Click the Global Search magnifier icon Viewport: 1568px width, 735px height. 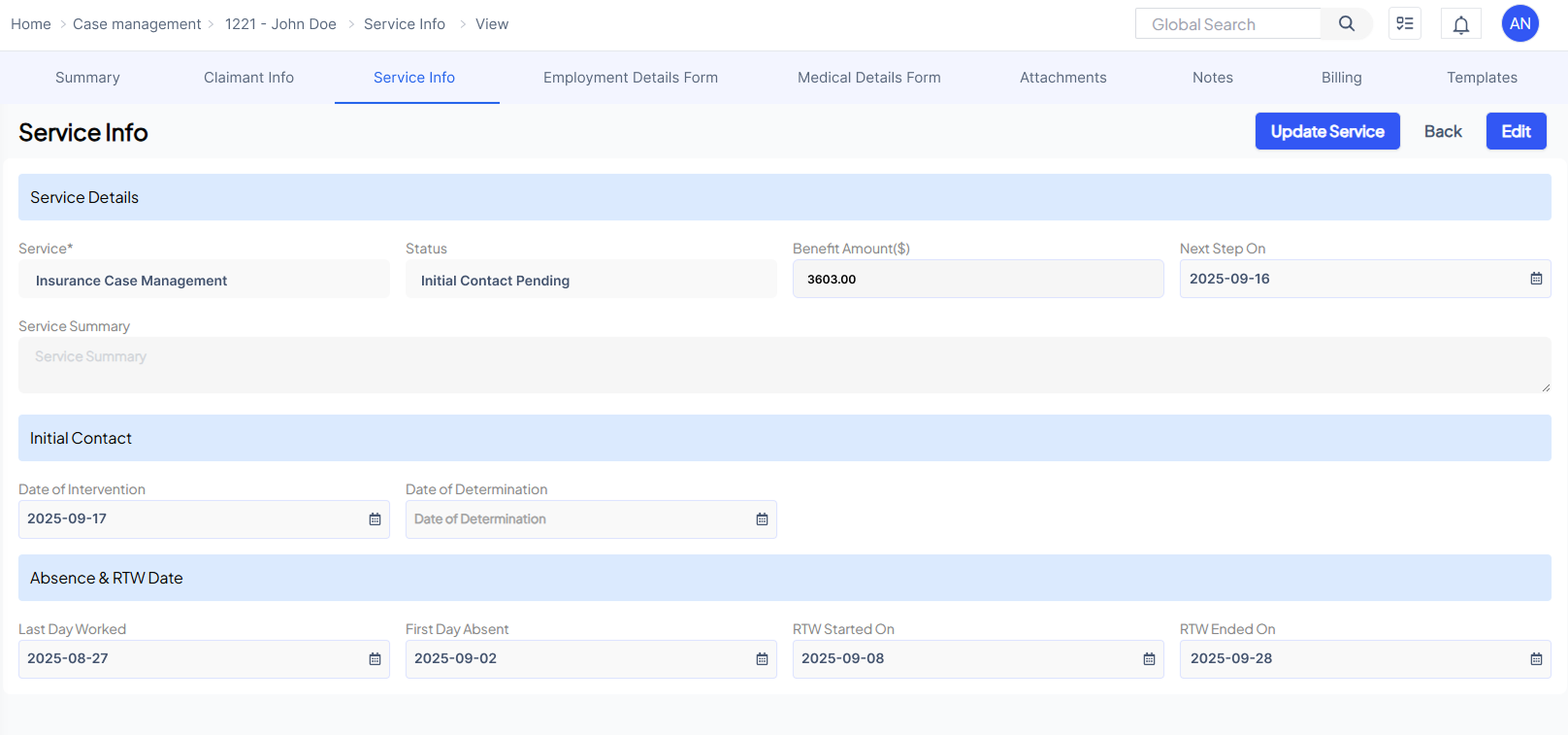(x=1346, y=24)
